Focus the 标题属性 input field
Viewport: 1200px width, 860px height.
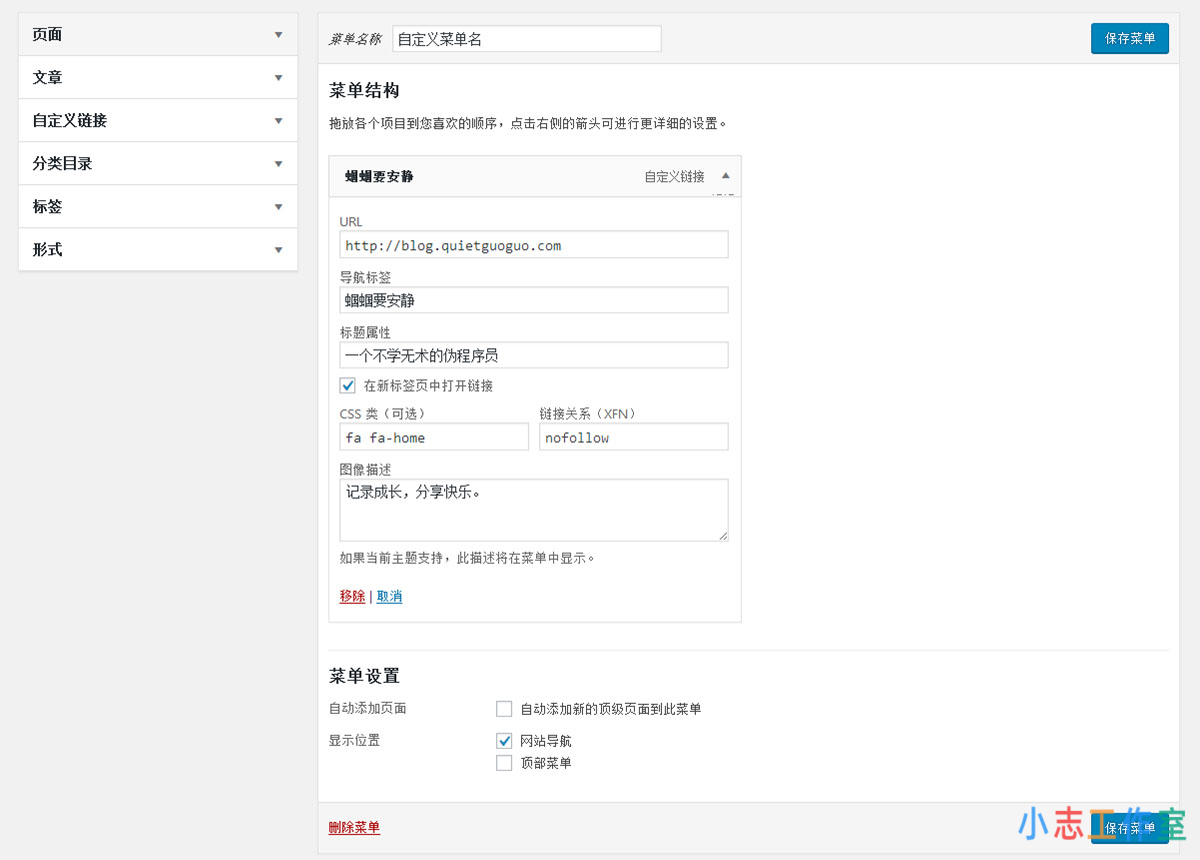[534, 355]
